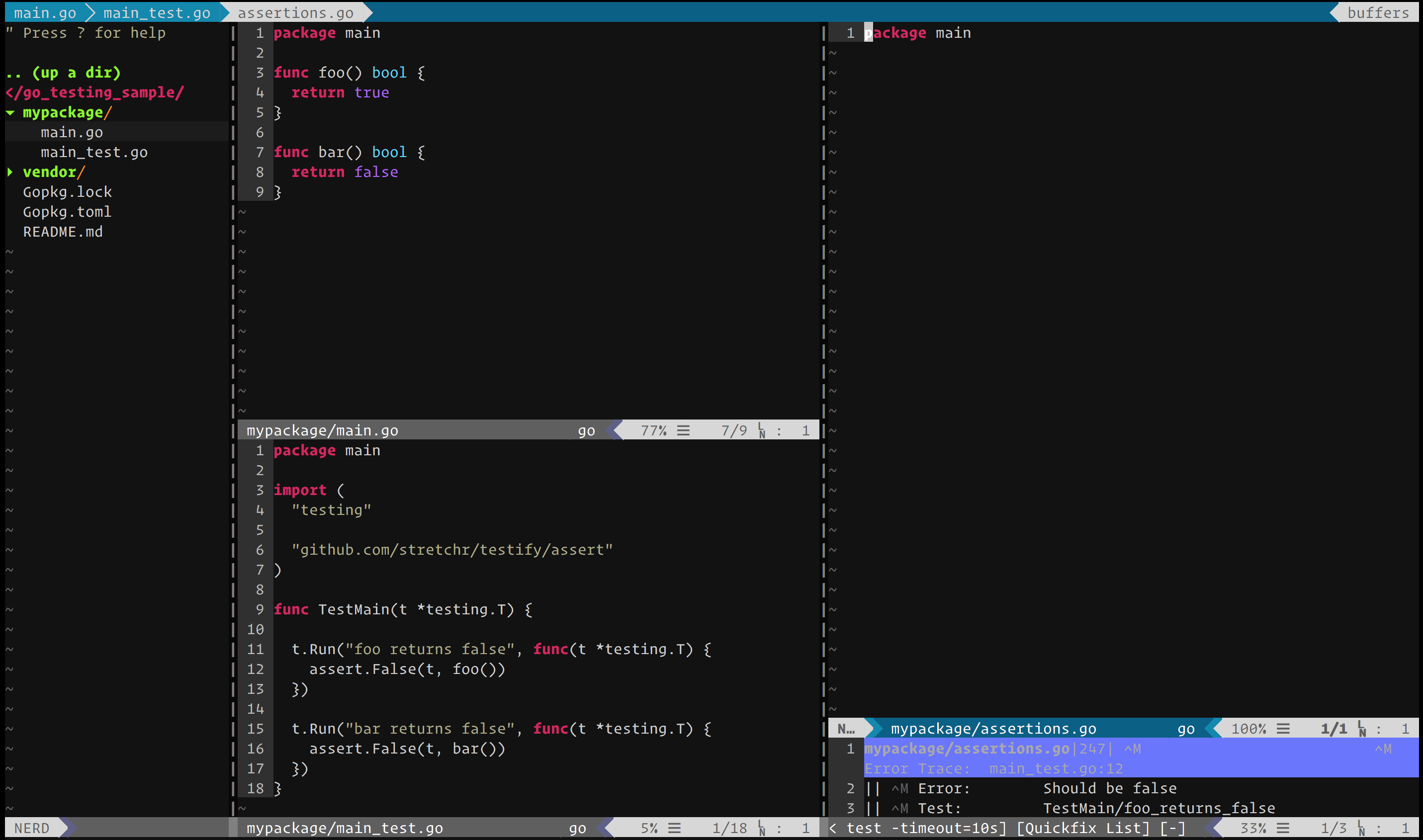Click the t.Run("bar returns false" line
The image size is (1423, 840).
[x=502, y=729]
